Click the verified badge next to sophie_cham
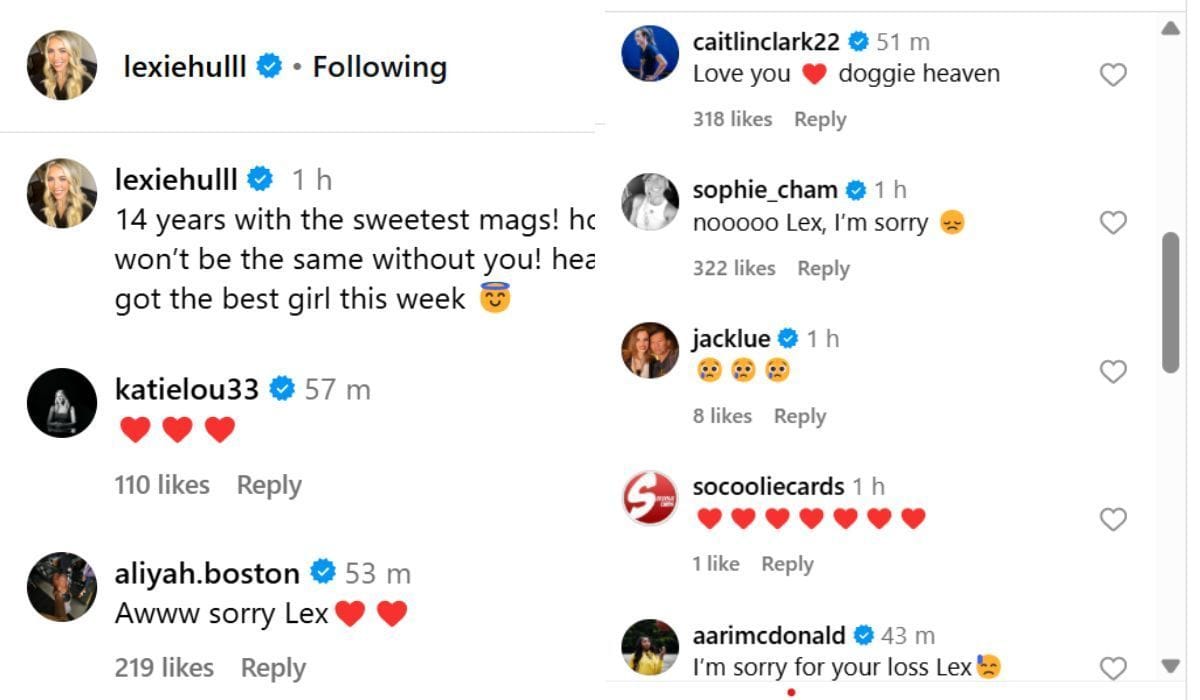This screenshot has width=1200, height=700. tap(854, 189)
